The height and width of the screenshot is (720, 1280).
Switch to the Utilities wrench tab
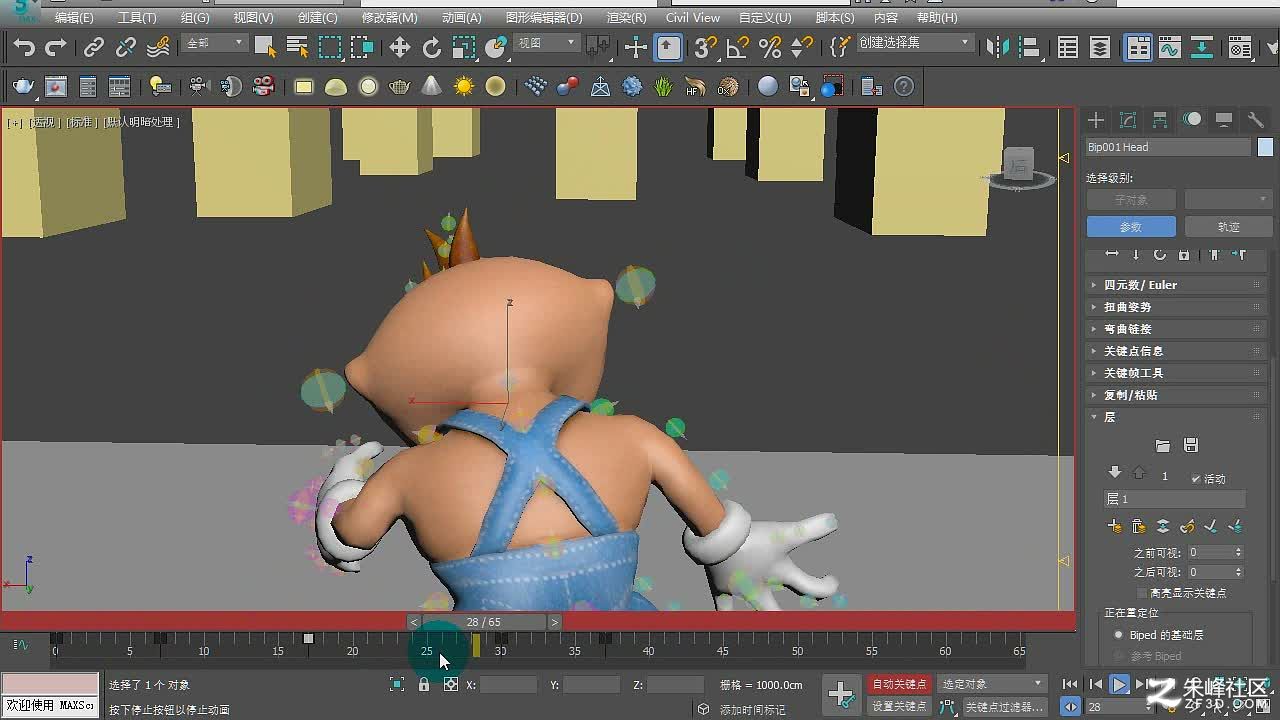1256,120
